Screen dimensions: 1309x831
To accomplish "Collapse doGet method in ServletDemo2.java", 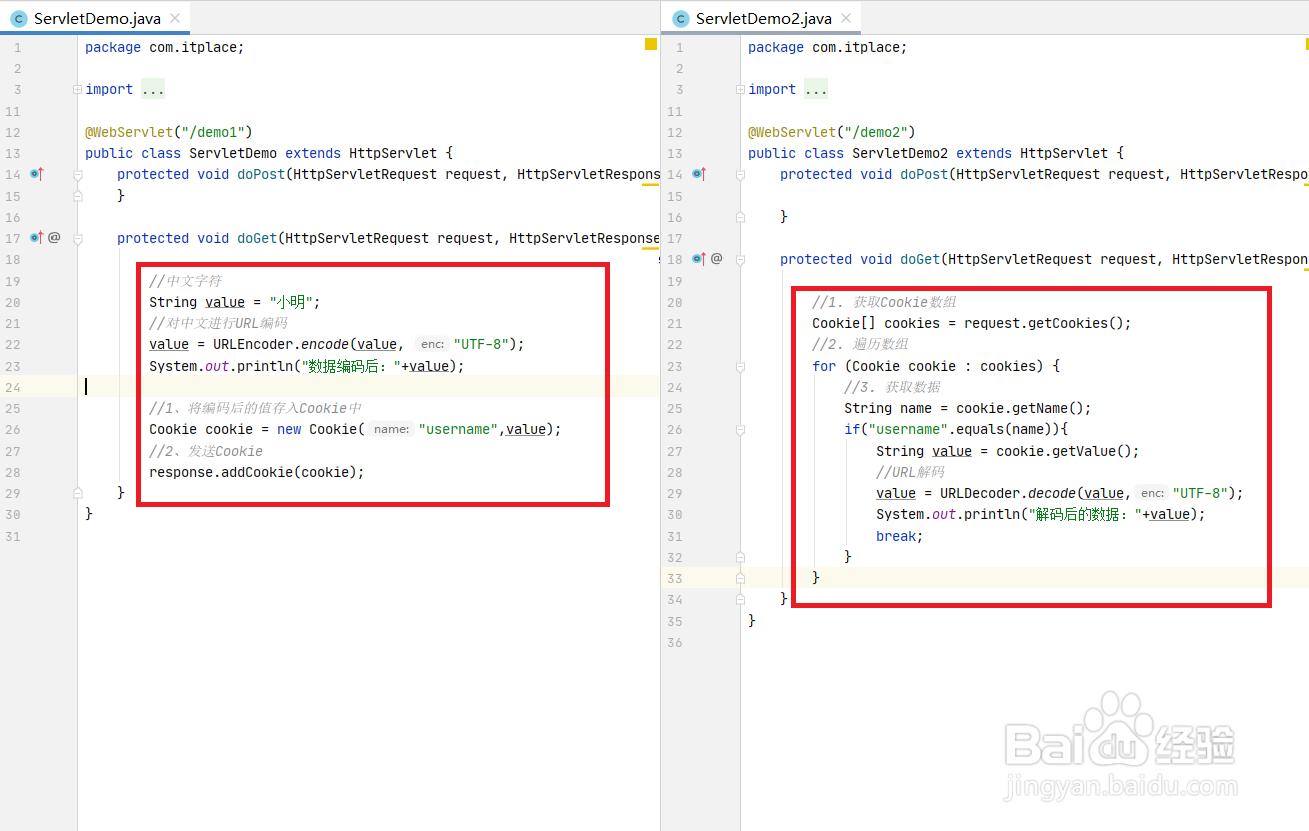I will 740,259.
